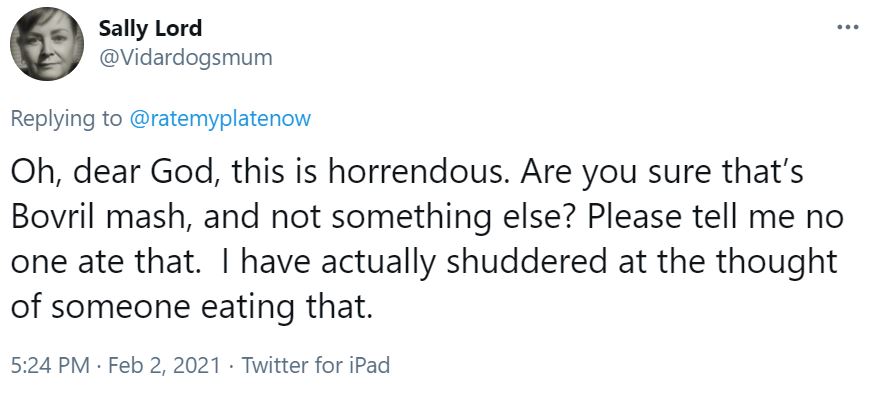Open the @ratemyplatenow mention link
Image resolution: width=876 pixels, height=397 pixels.
[x=220, y=119]
